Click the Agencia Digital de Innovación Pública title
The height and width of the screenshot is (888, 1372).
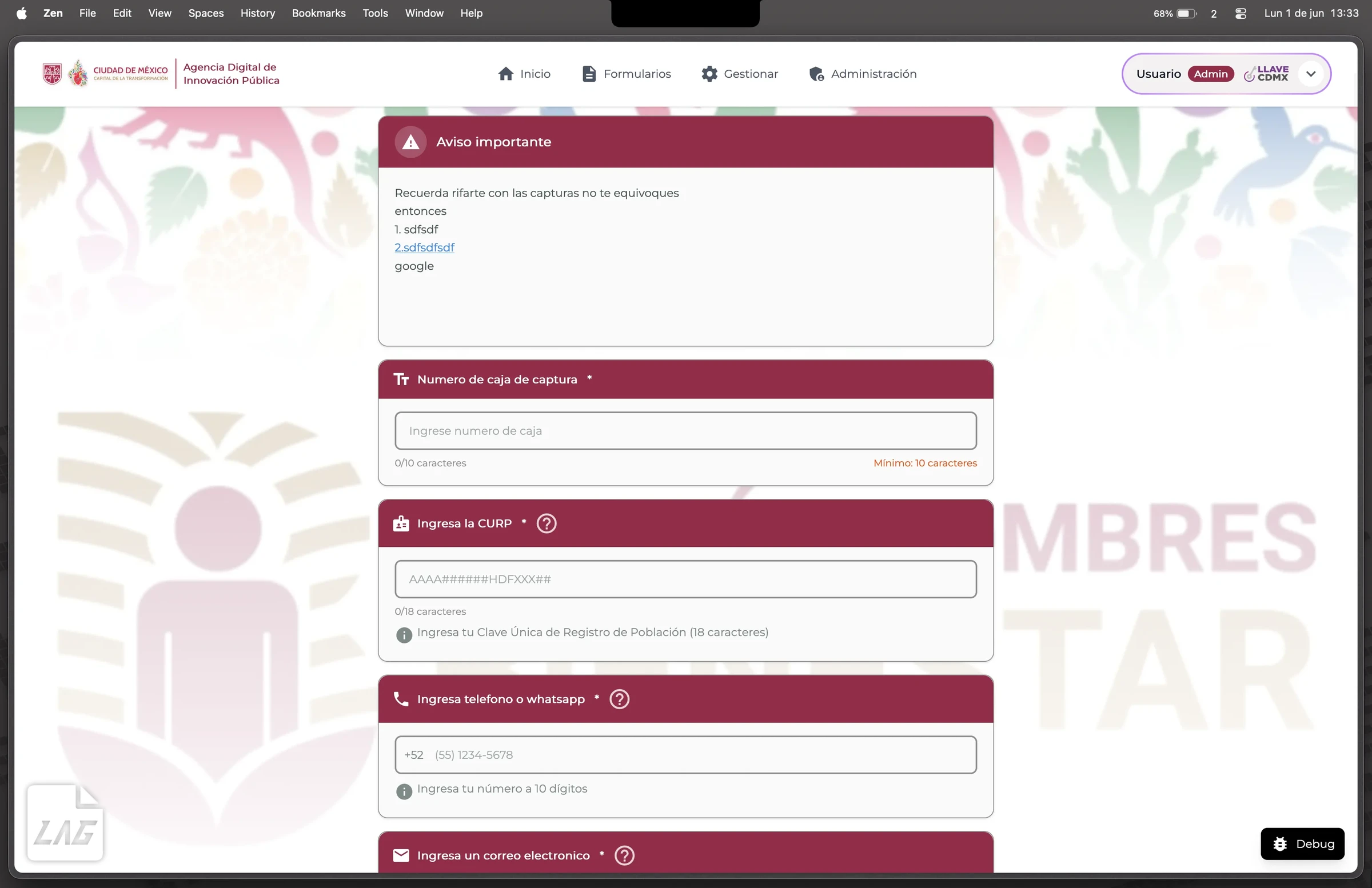tap(231, 74)
